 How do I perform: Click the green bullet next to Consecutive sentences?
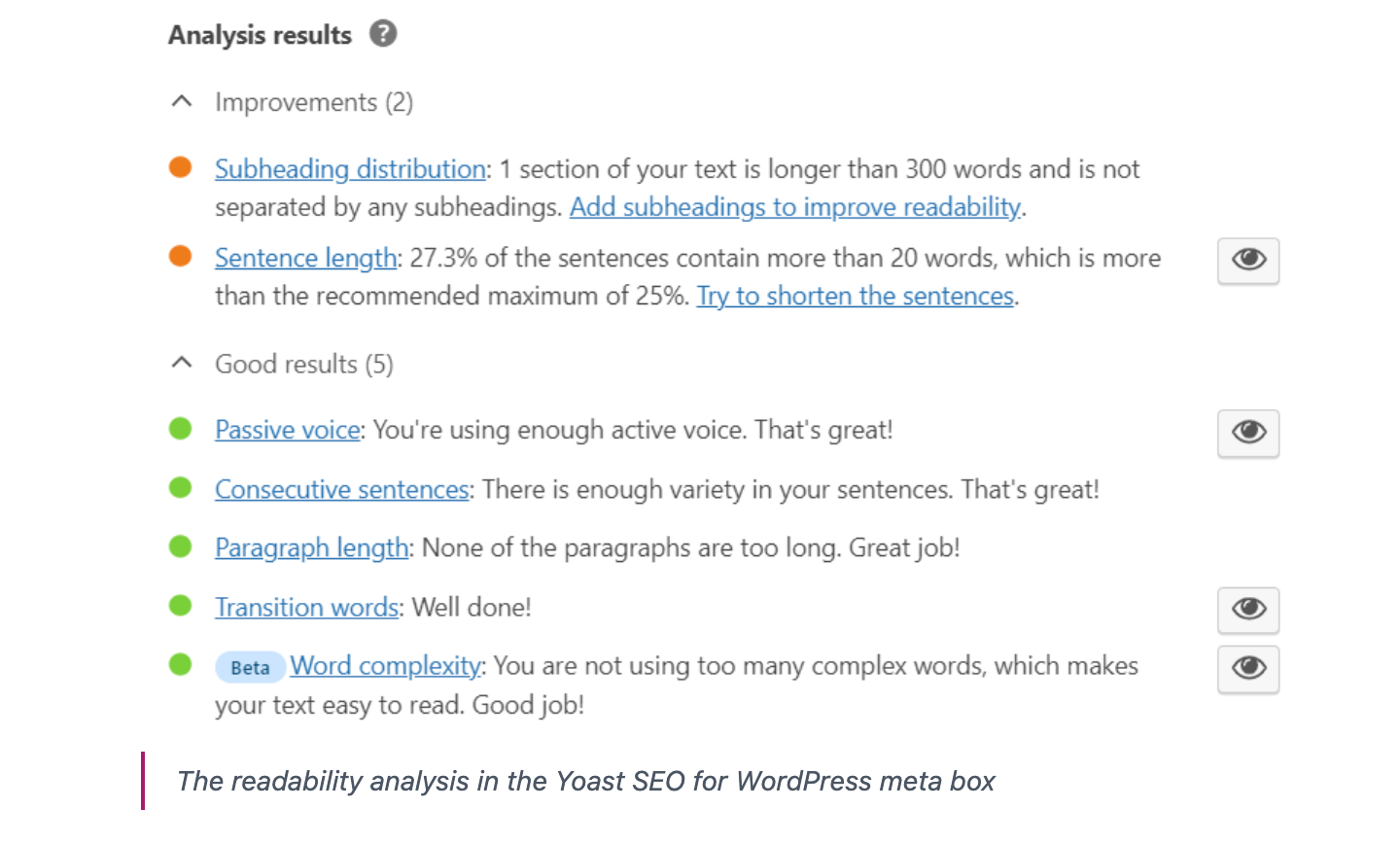pyautogui.click(x=181, y=488)
